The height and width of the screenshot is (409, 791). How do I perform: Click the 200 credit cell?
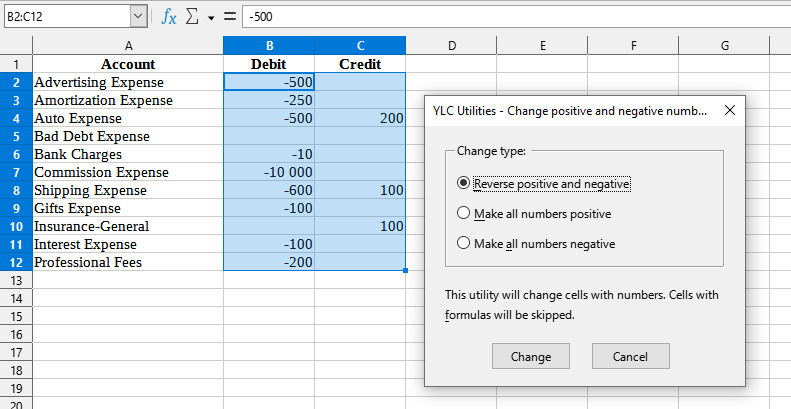tap(360, 118)
